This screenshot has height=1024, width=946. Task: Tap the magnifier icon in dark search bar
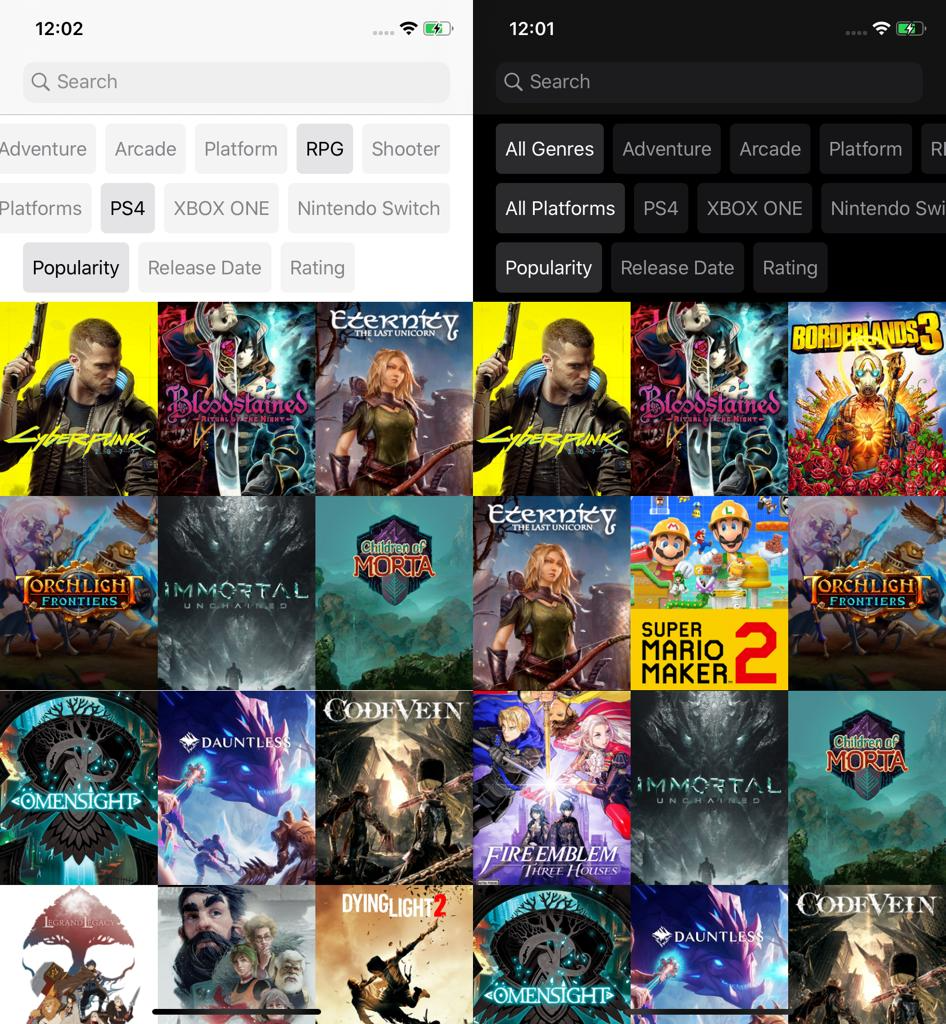point(513,82)
